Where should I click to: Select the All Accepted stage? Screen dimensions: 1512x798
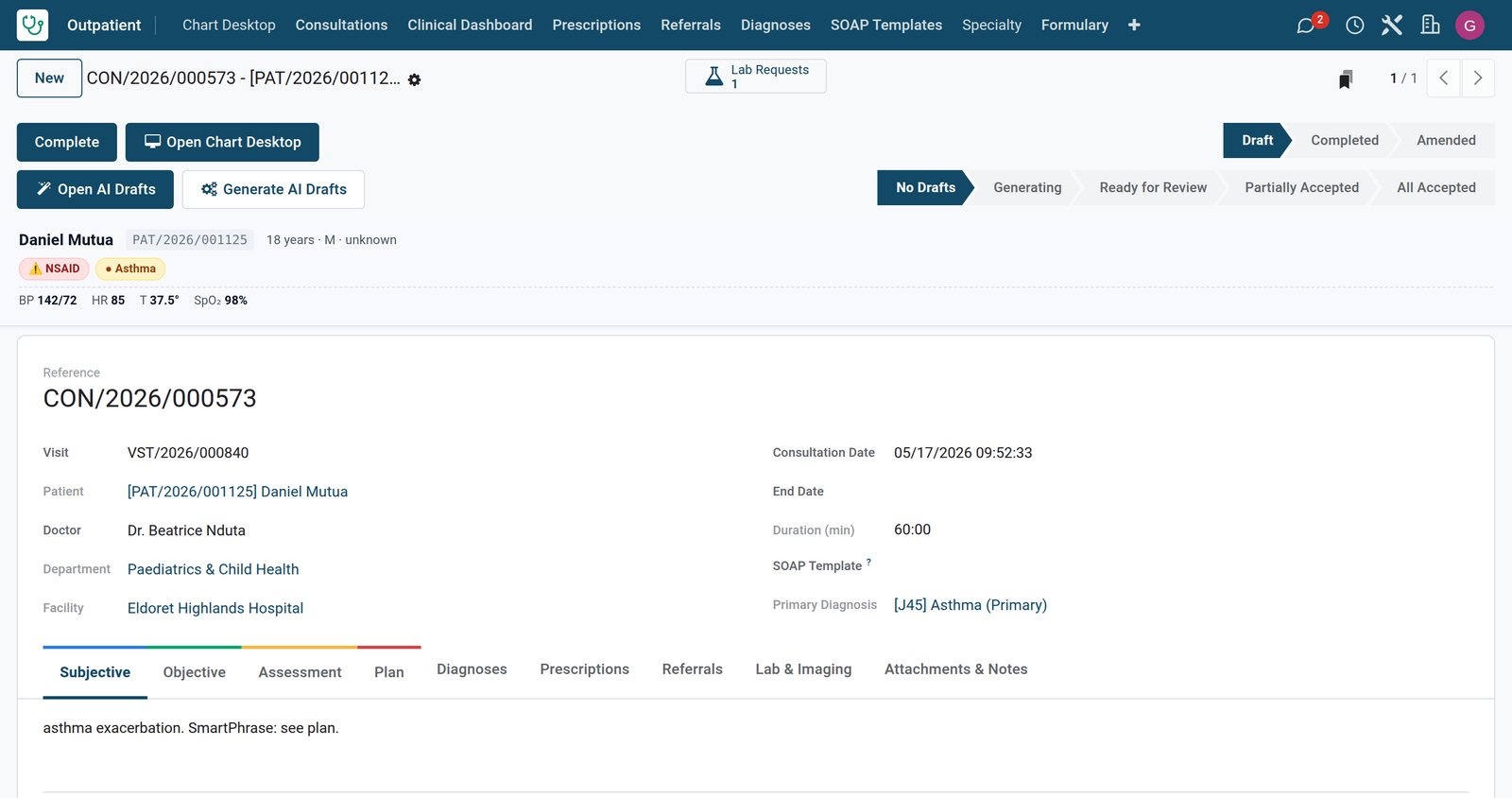click(x=1436, y=187)
